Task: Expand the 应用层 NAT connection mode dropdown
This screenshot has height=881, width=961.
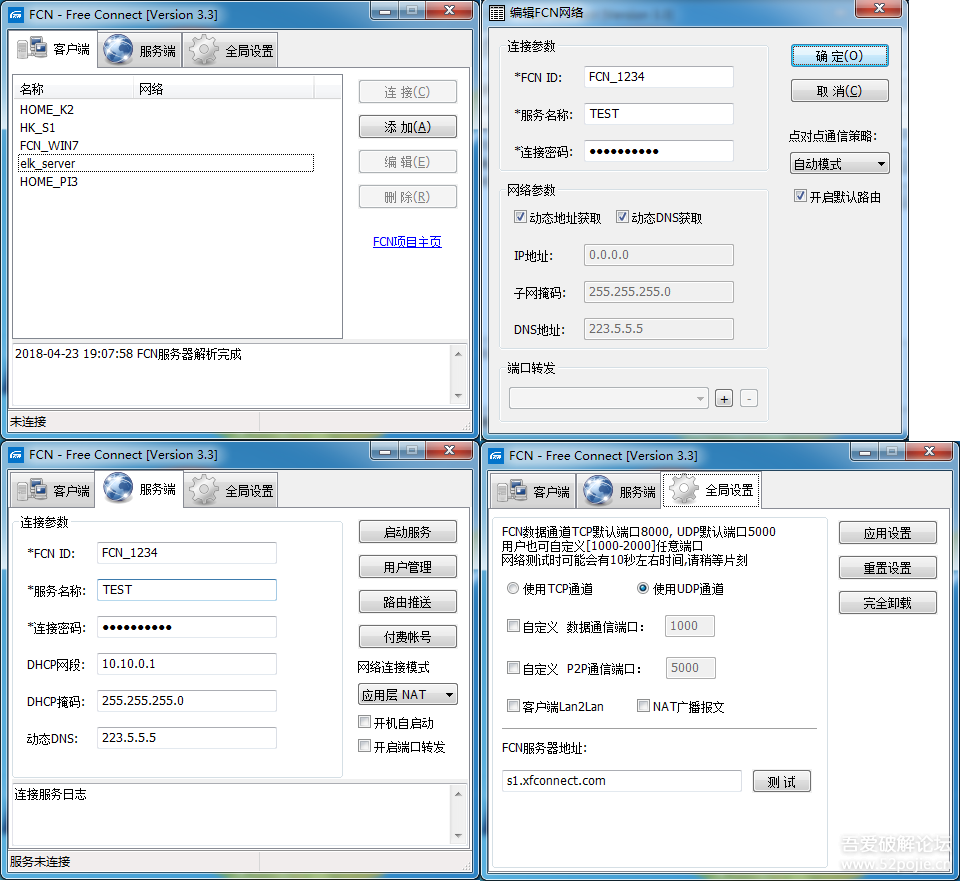Action: click(407, 694)
